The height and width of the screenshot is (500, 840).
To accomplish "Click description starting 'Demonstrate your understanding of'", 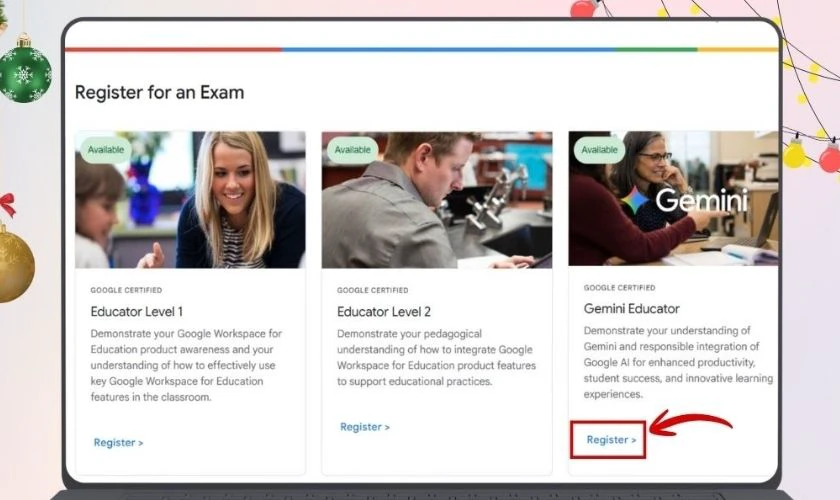I will coord(678,362).
